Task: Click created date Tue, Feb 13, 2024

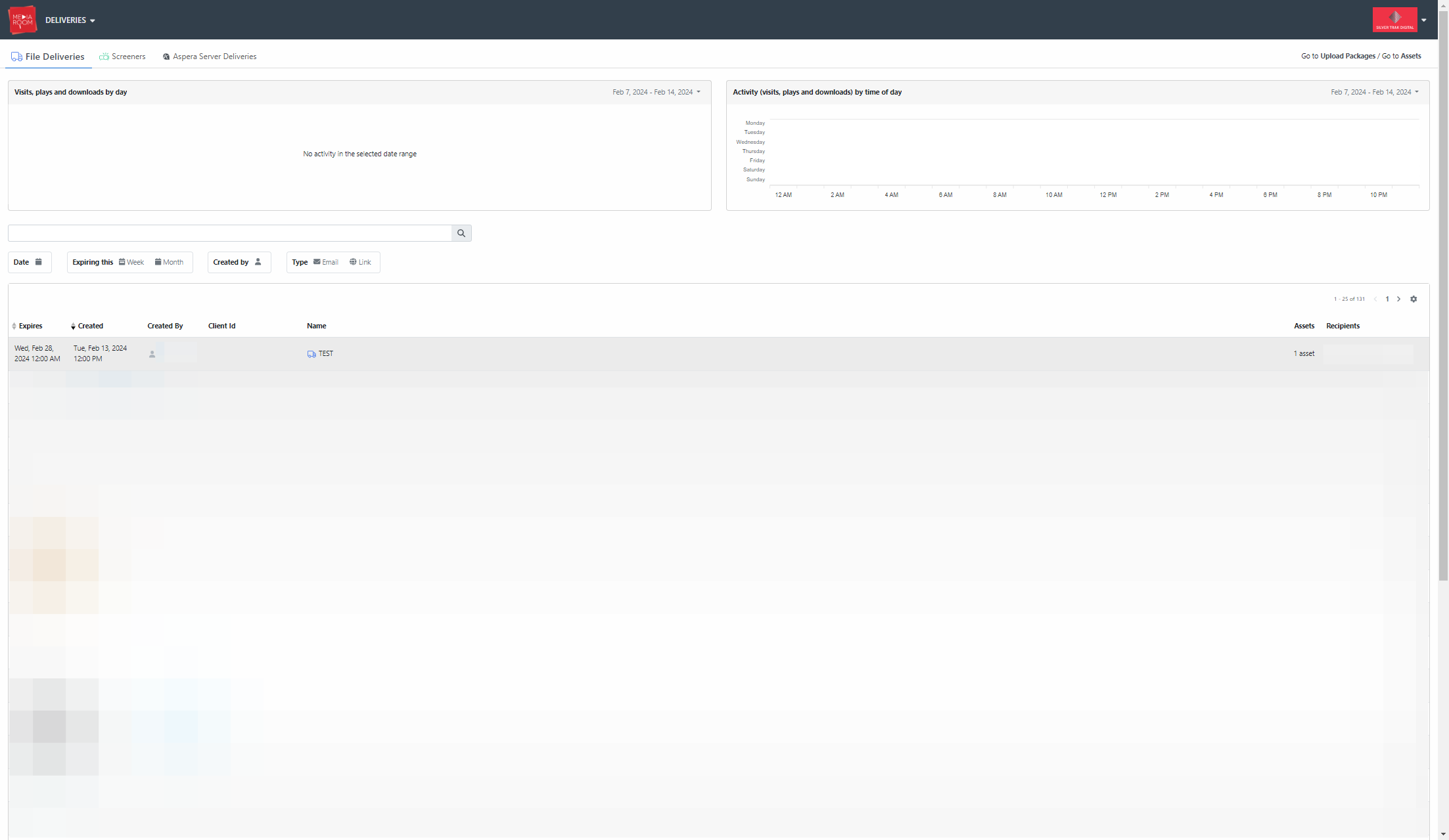Action: point(100,353)
